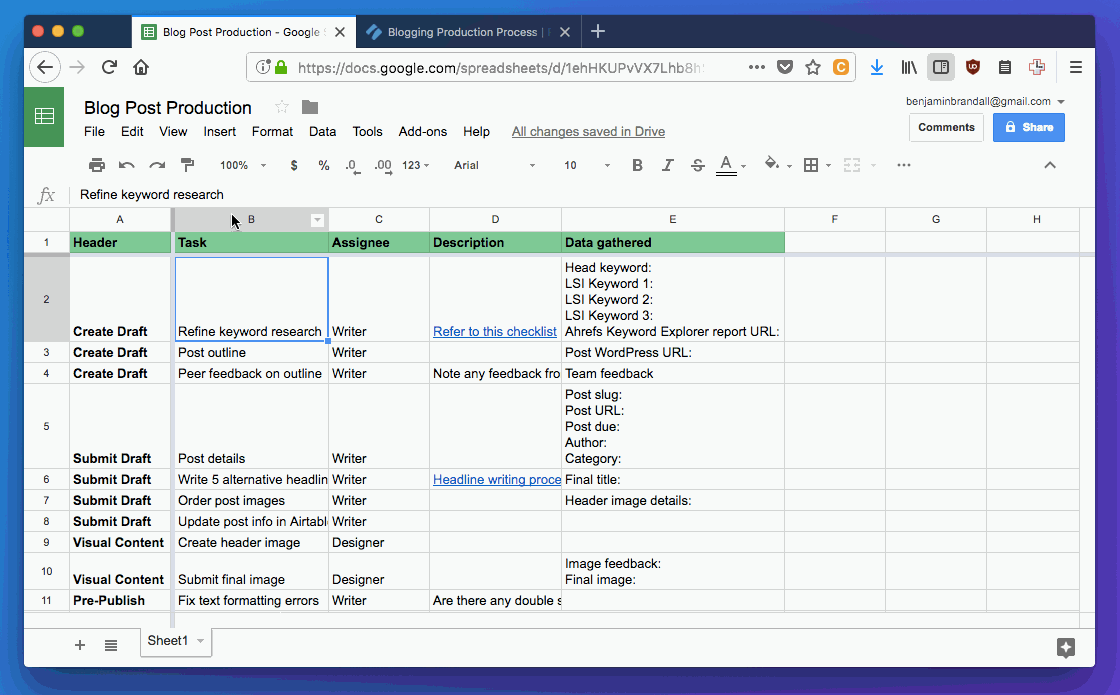Screen dimensions: 1120x695
Task: Select the Post outline cell
Action: 251,352
